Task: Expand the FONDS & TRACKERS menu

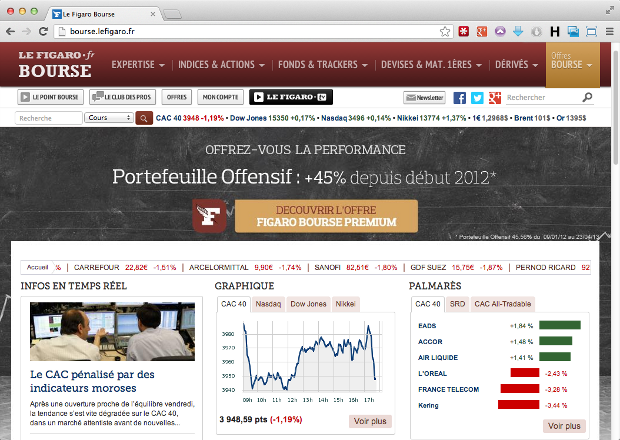Action: coord(323,64)
